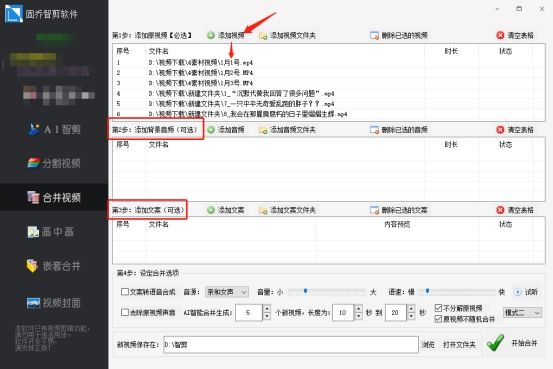Click the 嵌套合并 sidebar icon
553x369 pixels.
32,266
